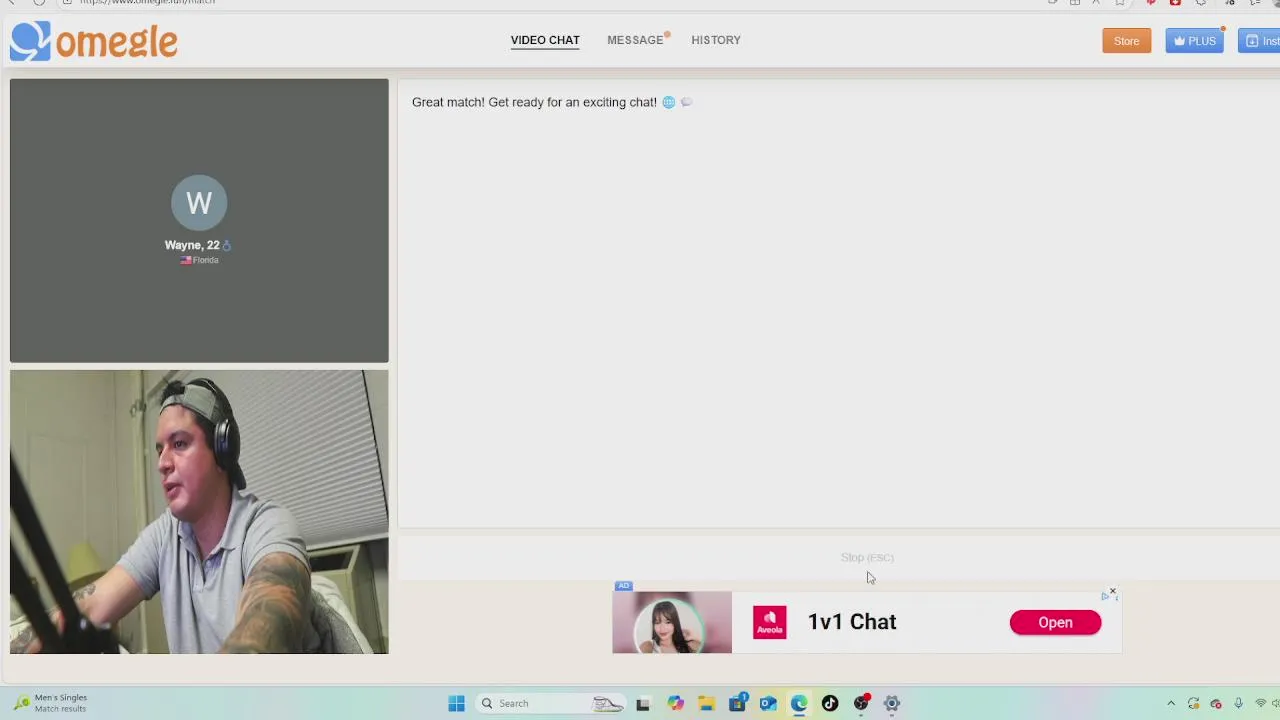Open the Windows Start menu
The height and width of the screenshot is (720, 1280).
pyautogui.click(x=456, y=703)
